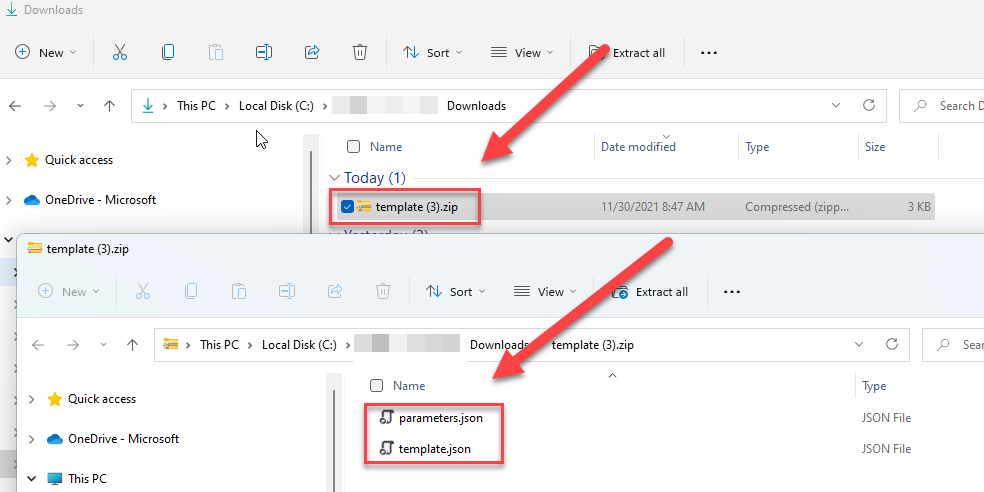Go back in template (3).zip window
Viewport: 984px width, 492px height.
pos(38,345)
